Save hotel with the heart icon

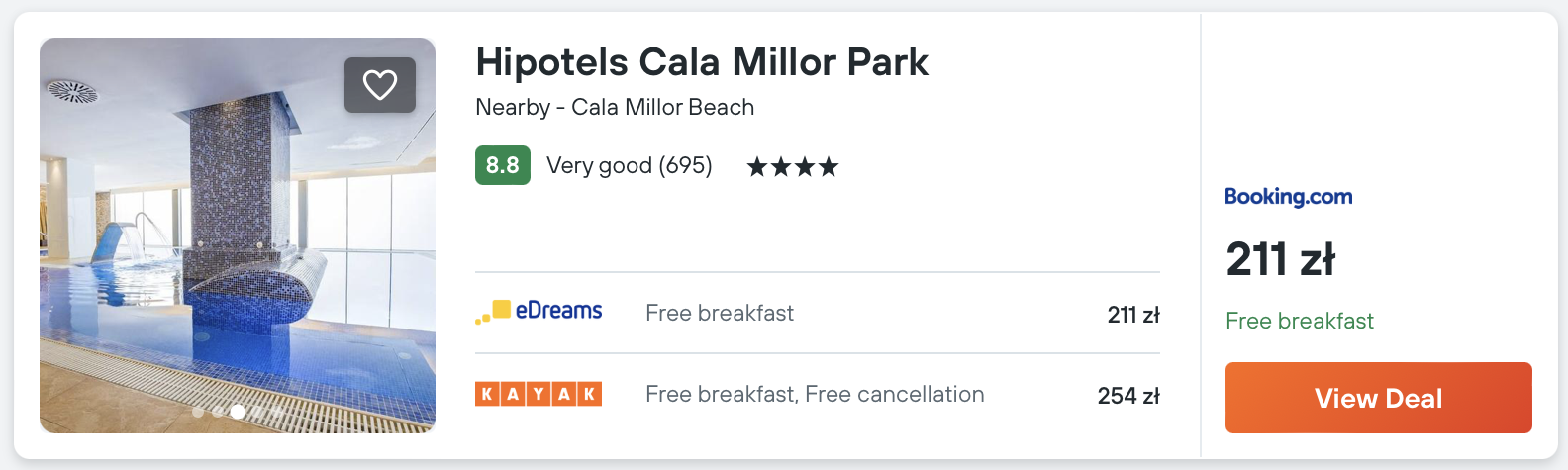coord(380,85)
